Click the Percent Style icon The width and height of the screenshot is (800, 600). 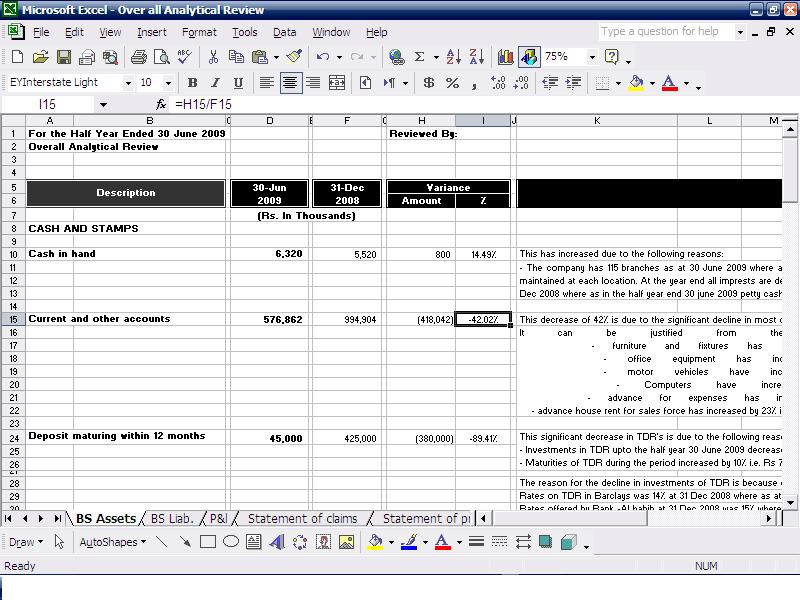pos(451,82)
